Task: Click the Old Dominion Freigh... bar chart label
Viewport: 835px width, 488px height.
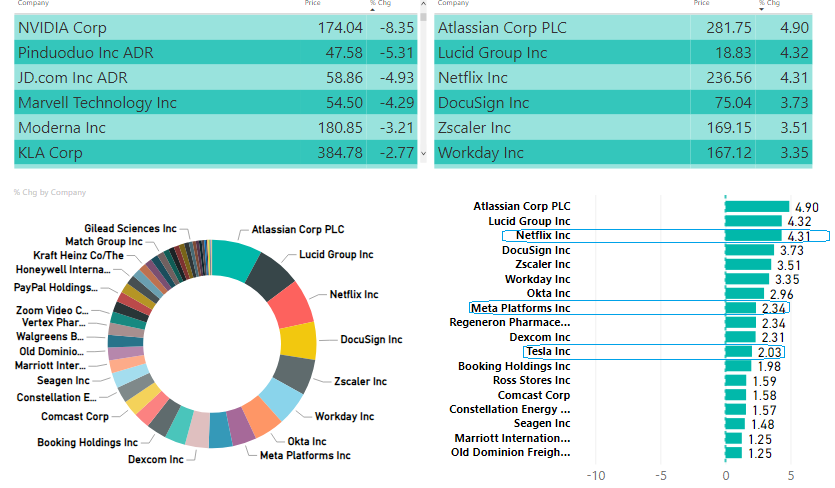Action: click(511, 453)
